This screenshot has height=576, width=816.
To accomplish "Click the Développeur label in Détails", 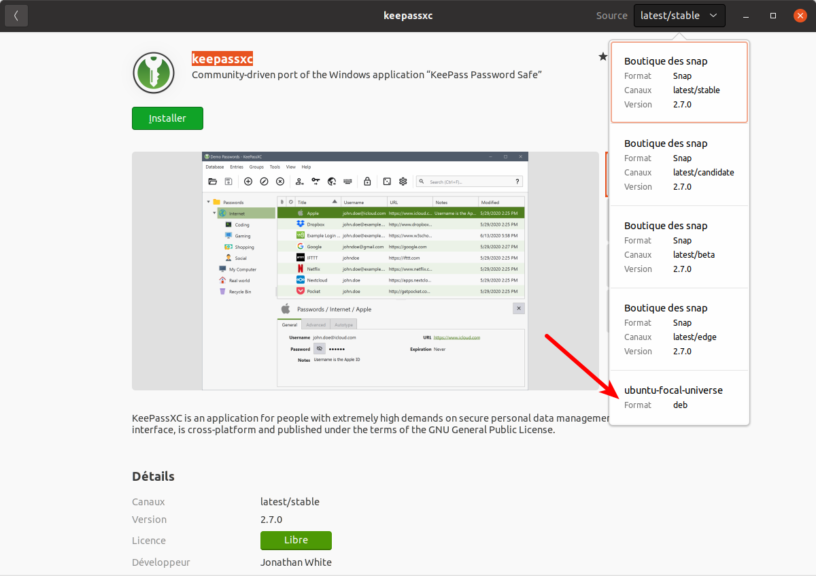I will [161, 562].
